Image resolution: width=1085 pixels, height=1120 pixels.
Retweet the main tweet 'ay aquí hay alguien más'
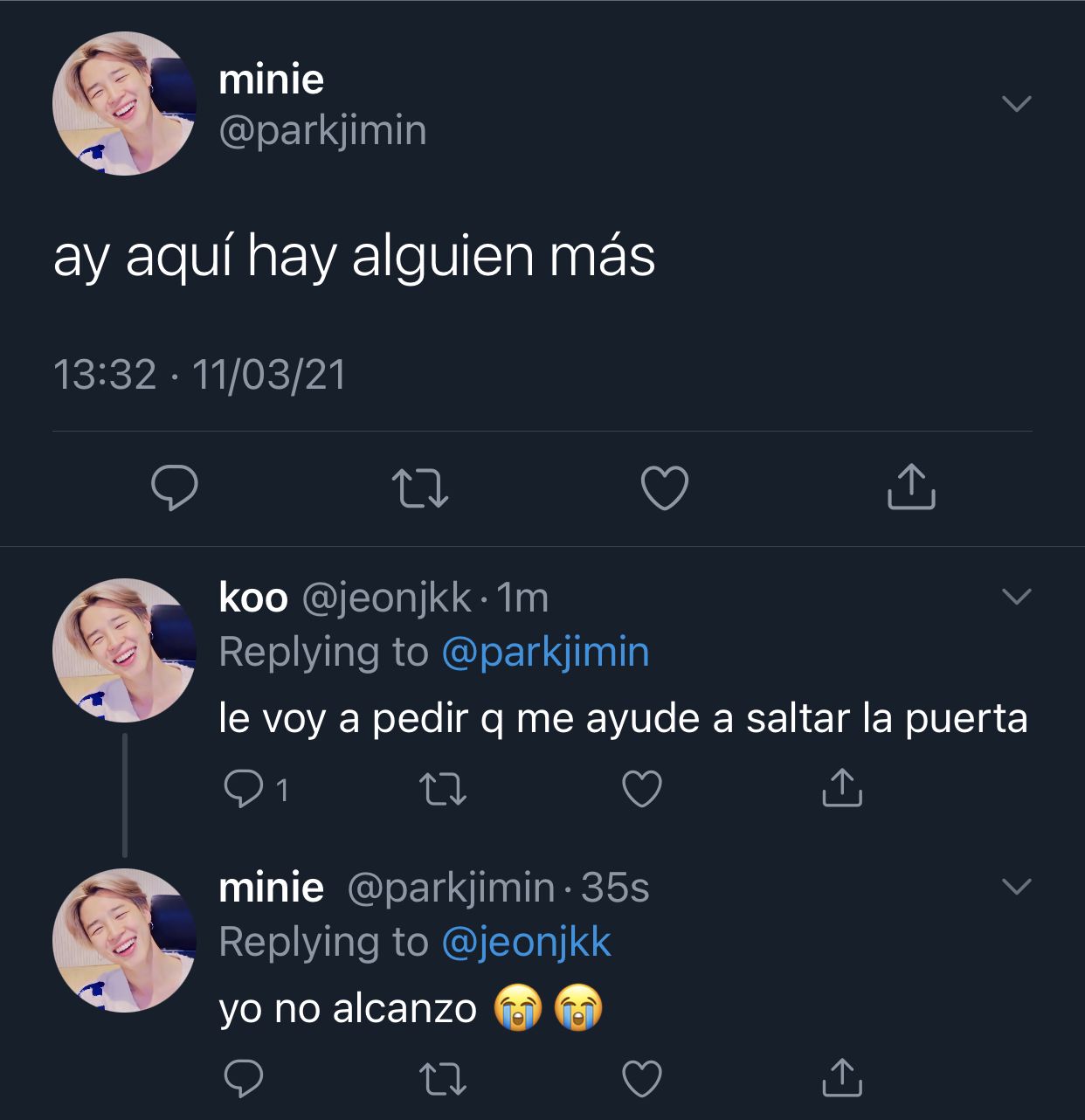420,488
